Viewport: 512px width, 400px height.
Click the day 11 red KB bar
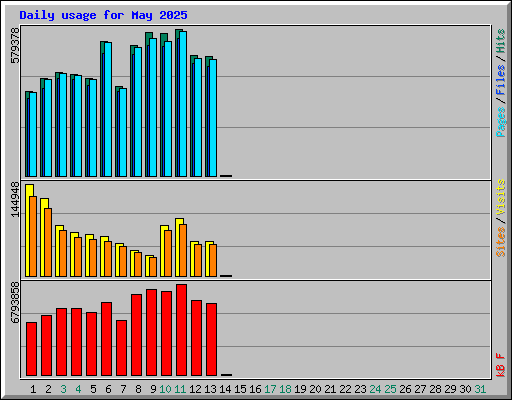(x=181, y=330)
